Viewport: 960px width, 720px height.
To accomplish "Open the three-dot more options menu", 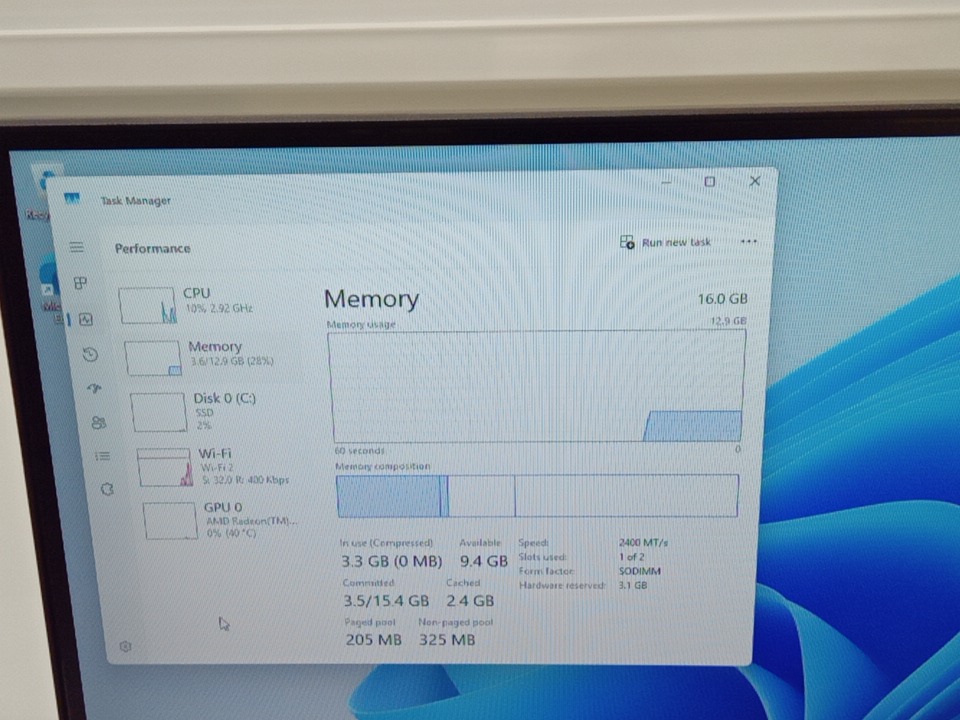I will click(748, 242).
